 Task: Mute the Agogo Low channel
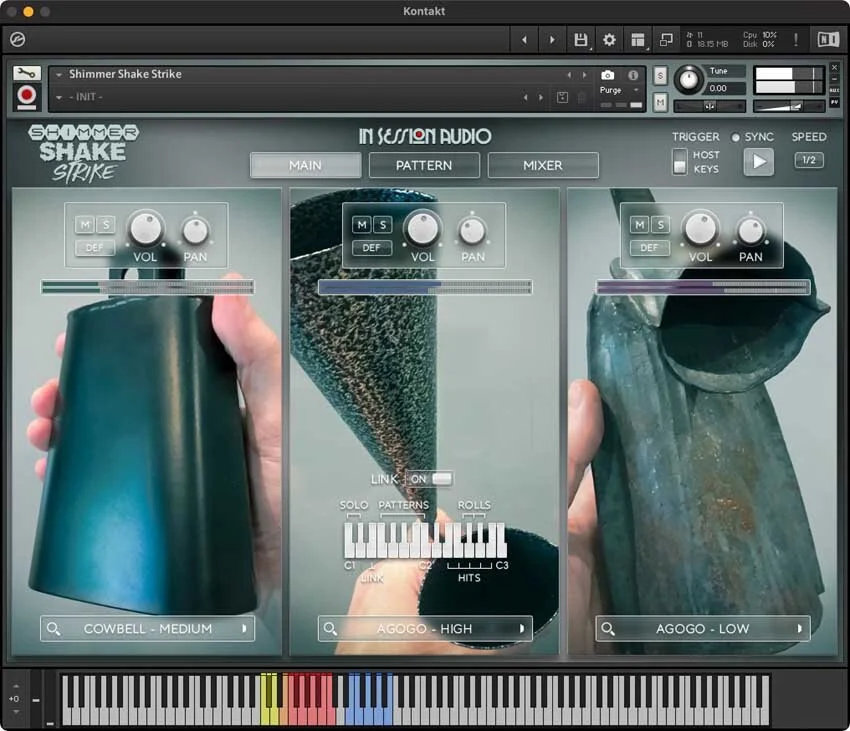point(640,225)
